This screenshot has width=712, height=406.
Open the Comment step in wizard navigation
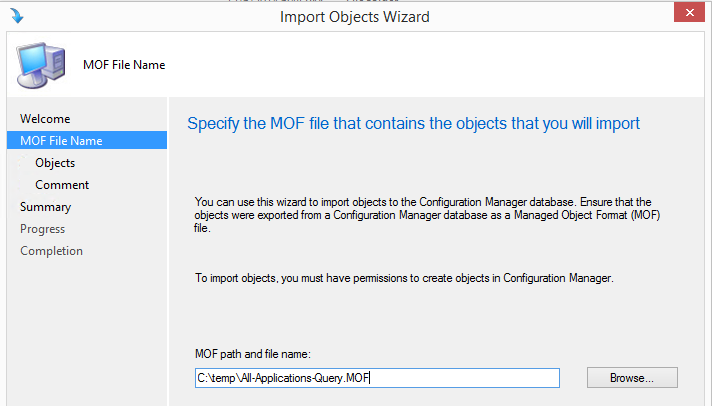click(x=62, y=185)
